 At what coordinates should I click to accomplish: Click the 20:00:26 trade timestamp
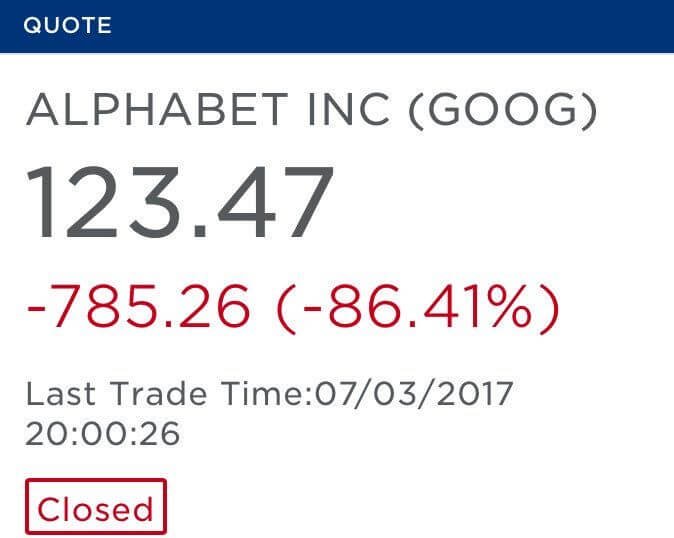(102, 433)
